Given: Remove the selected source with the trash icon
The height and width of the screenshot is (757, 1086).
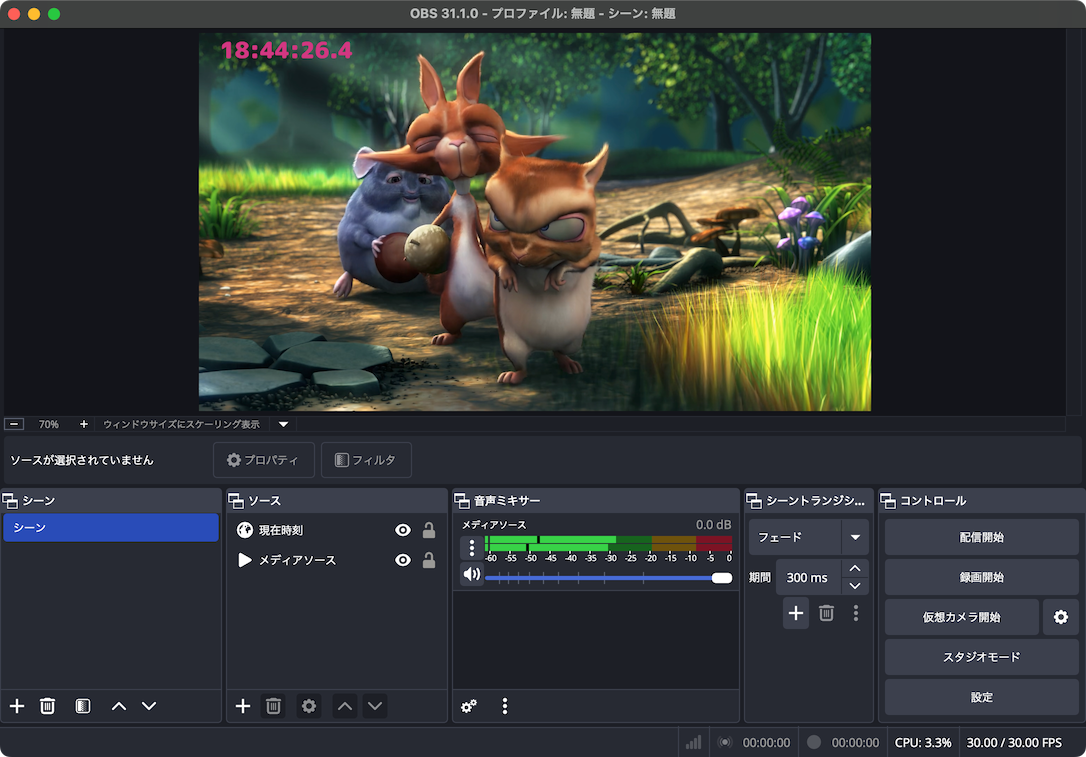Looking at the screenshot, I should (274, 706).
